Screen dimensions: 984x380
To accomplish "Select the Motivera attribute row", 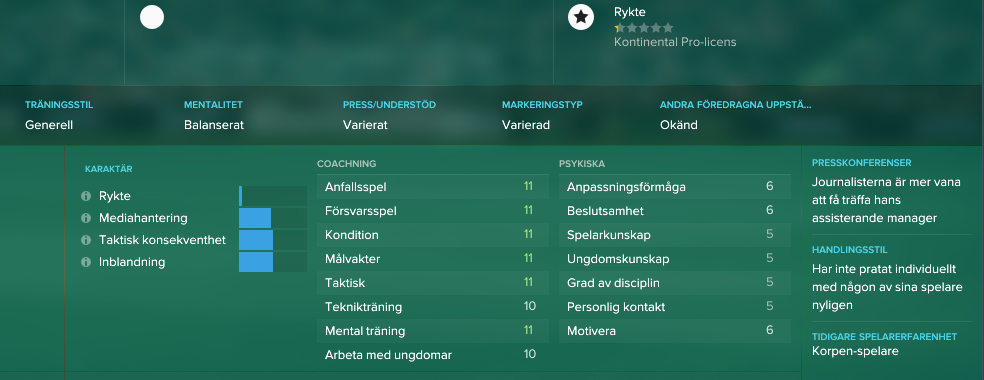I will tap(675, 330).
